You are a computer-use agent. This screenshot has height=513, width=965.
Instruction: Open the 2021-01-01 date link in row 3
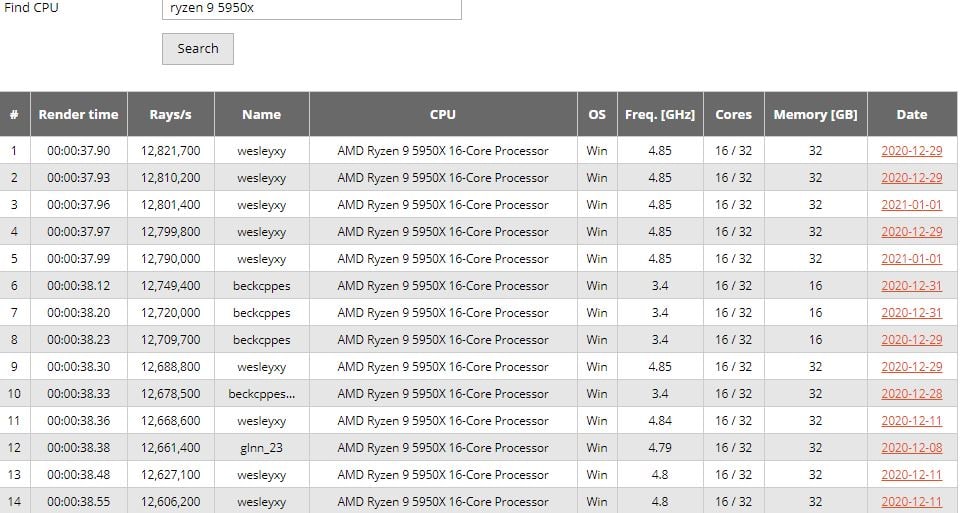point(911,205)
